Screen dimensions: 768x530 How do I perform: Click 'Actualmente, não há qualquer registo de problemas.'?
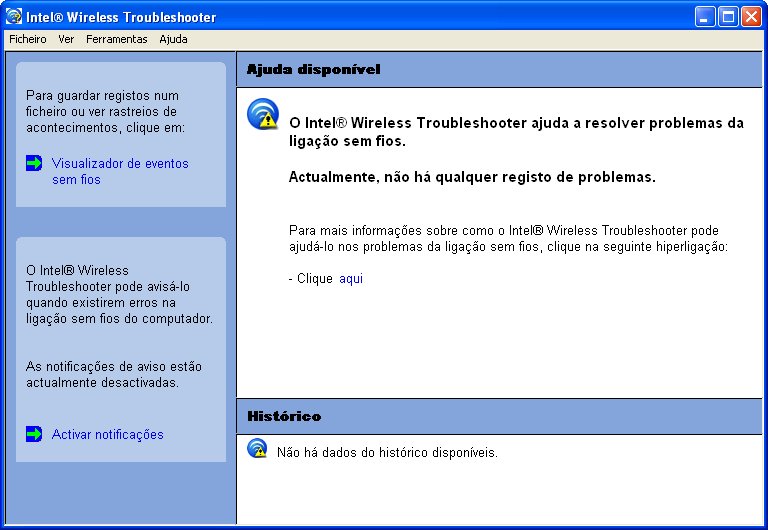[x=472, y=177]
